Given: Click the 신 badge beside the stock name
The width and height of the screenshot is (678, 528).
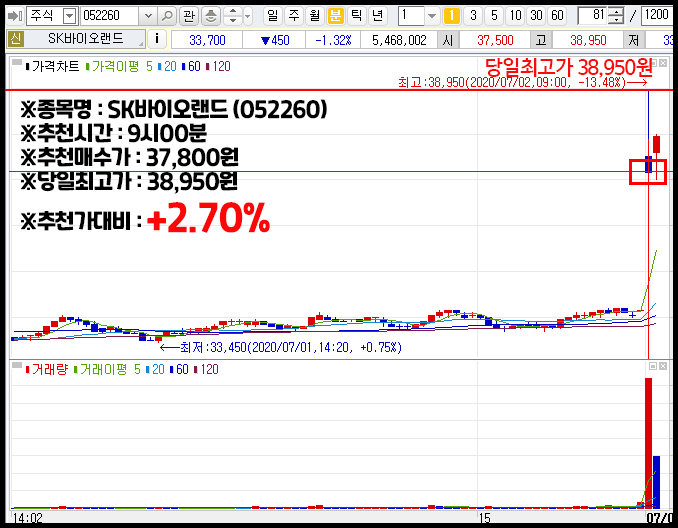Looking at the screenshot, I should click(x=16, y=39).
